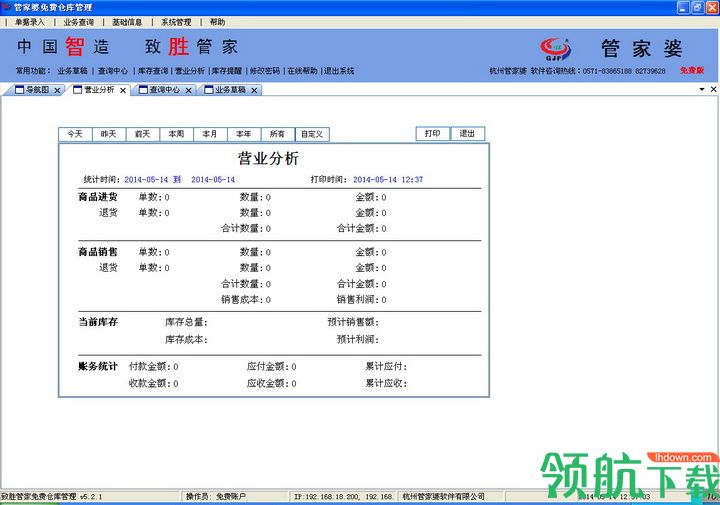Click the 销售利润: 0 value
The image size is (720, 505).
(x=362, y=300)
